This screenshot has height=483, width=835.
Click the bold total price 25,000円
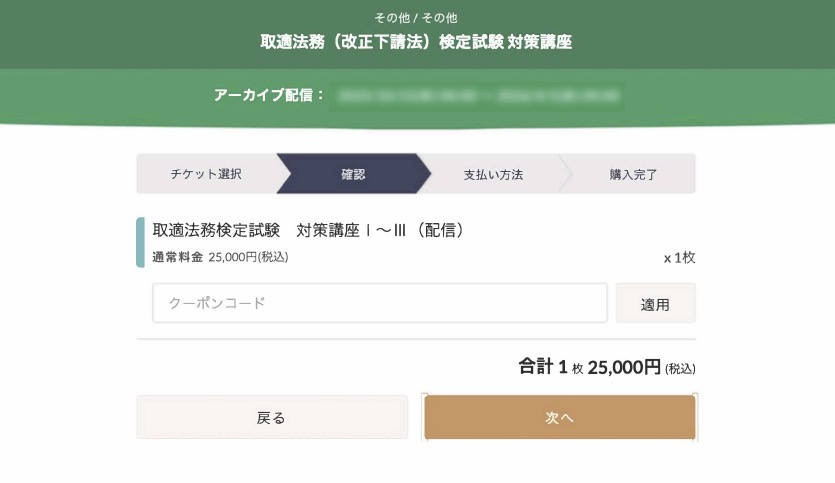624,367
